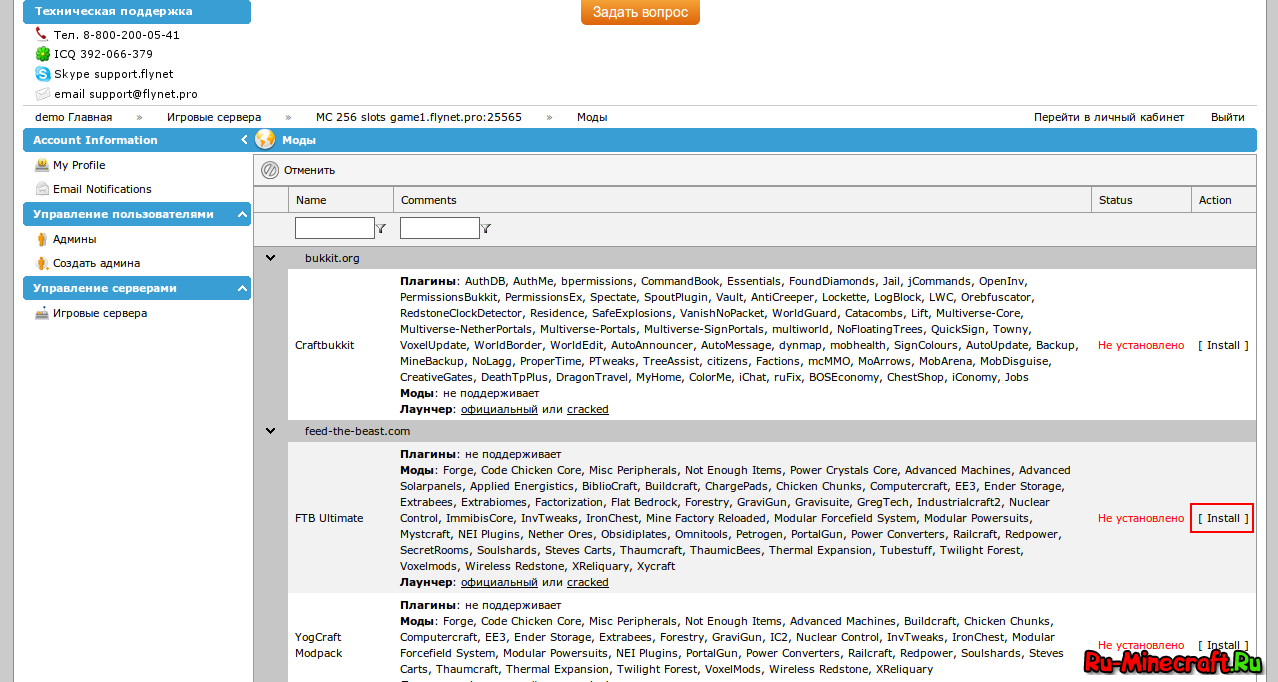Click the Email Notifications envelope icon
Viewport: 1278px width, 682px height.
[42, 189]
